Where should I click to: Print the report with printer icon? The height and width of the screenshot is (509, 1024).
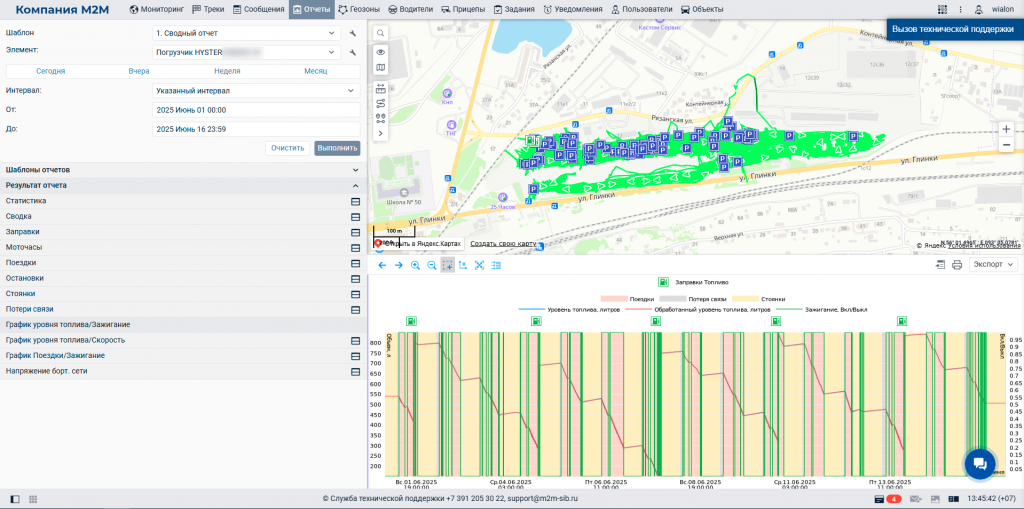[957, 265]
